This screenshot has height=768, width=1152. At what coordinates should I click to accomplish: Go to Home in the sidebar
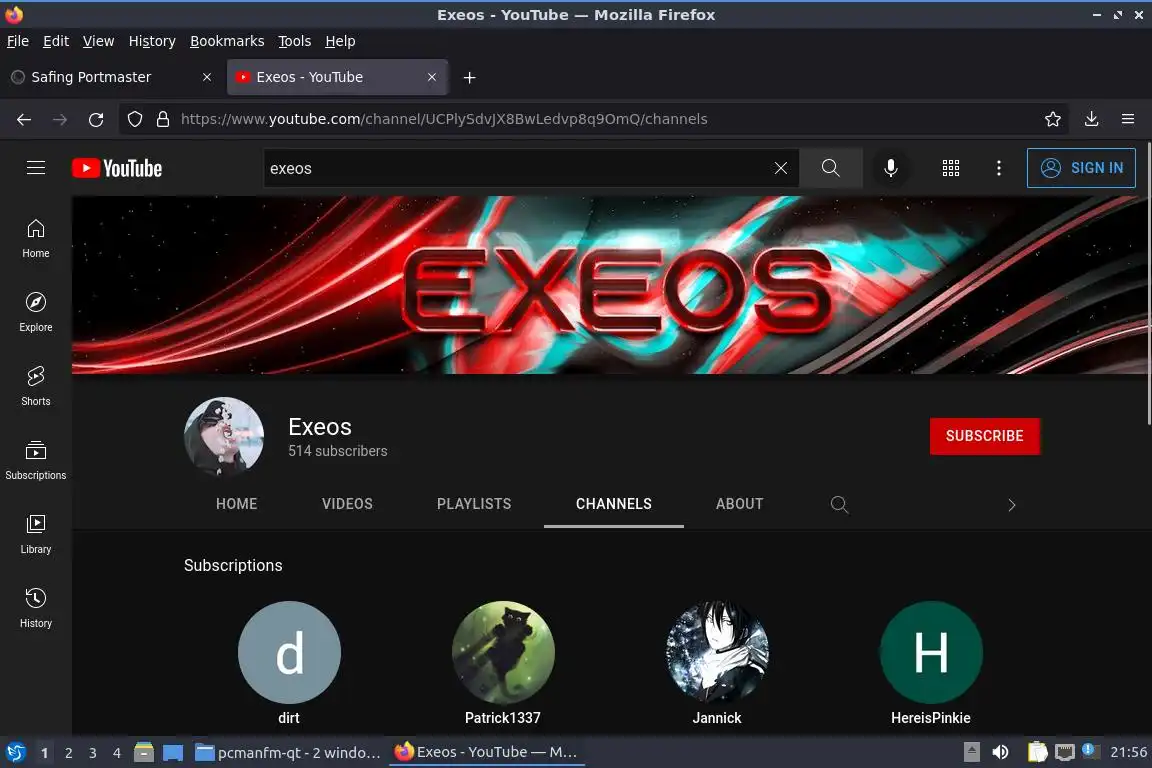click(35, 239)
